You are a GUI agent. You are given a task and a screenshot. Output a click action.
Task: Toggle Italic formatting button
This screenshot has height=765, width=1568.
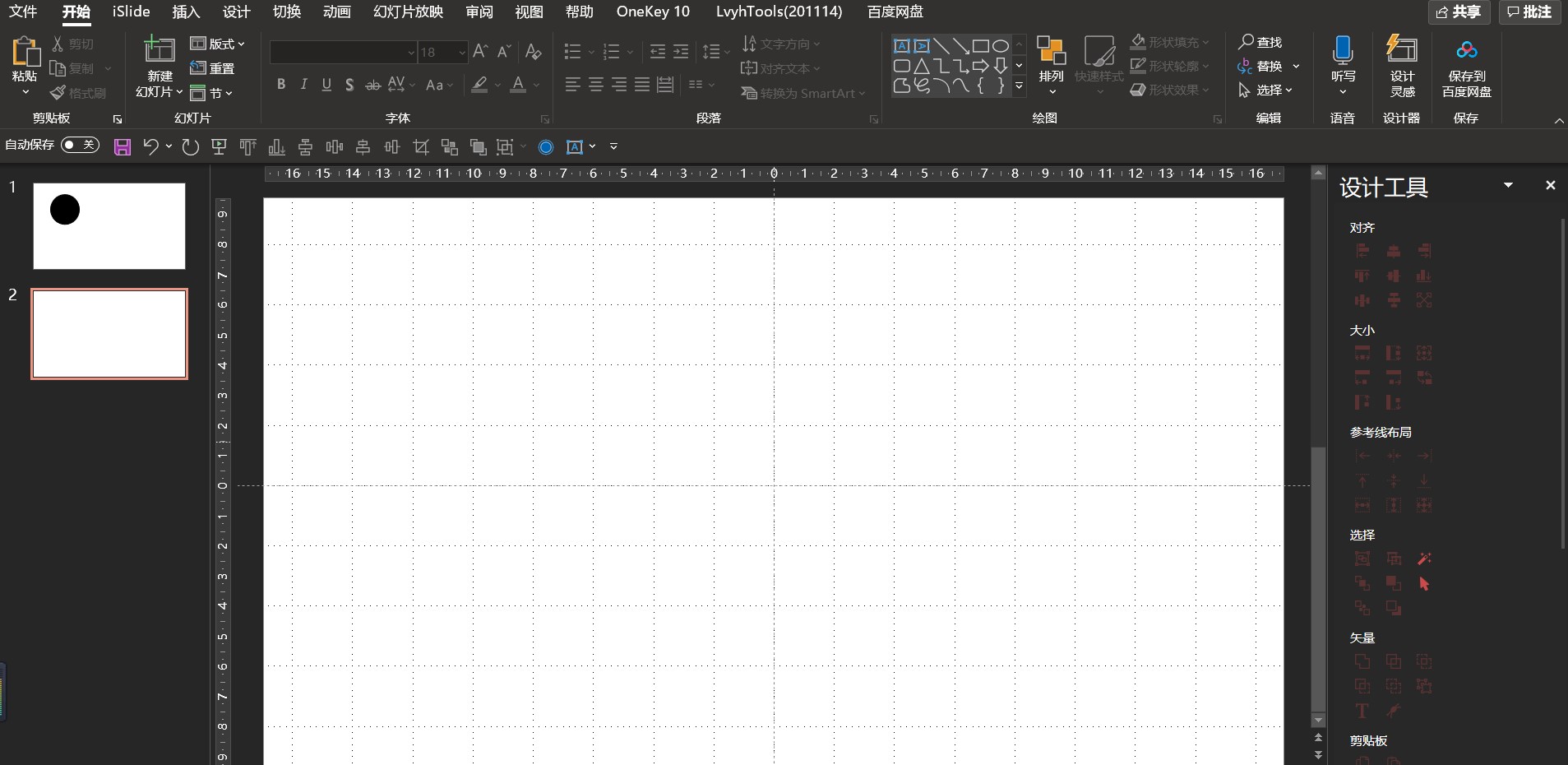tap(304, 85)
